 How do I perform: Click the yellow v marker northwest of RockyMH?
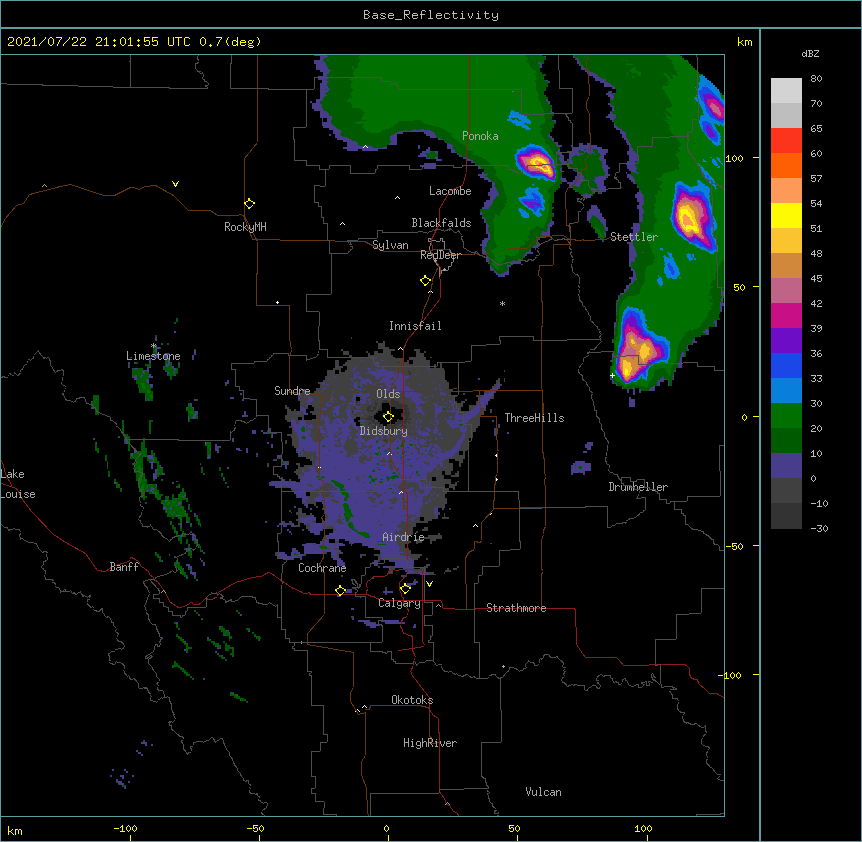point(175,184)
